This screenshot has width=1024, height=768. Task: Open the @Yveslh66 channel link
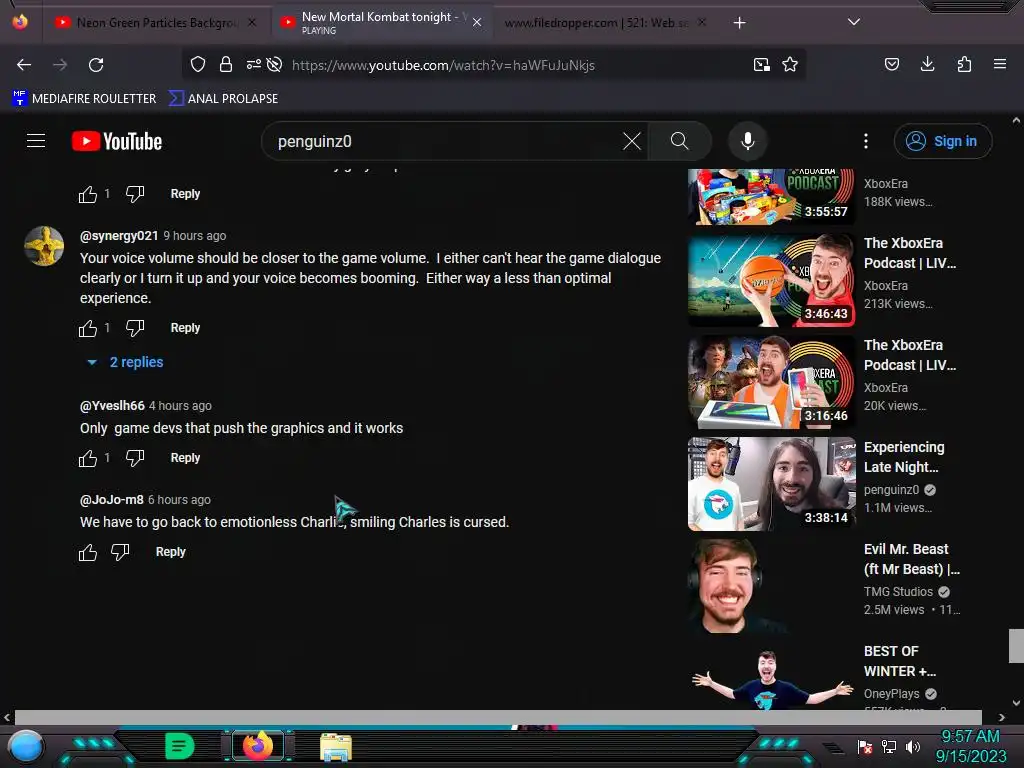112,406
